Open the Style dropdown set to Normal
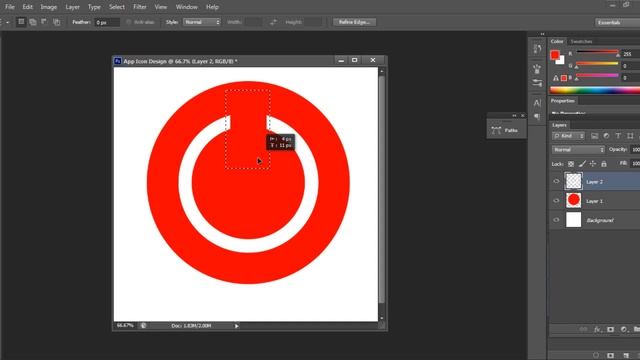This screenshot has width=640, height=360. 202,22
